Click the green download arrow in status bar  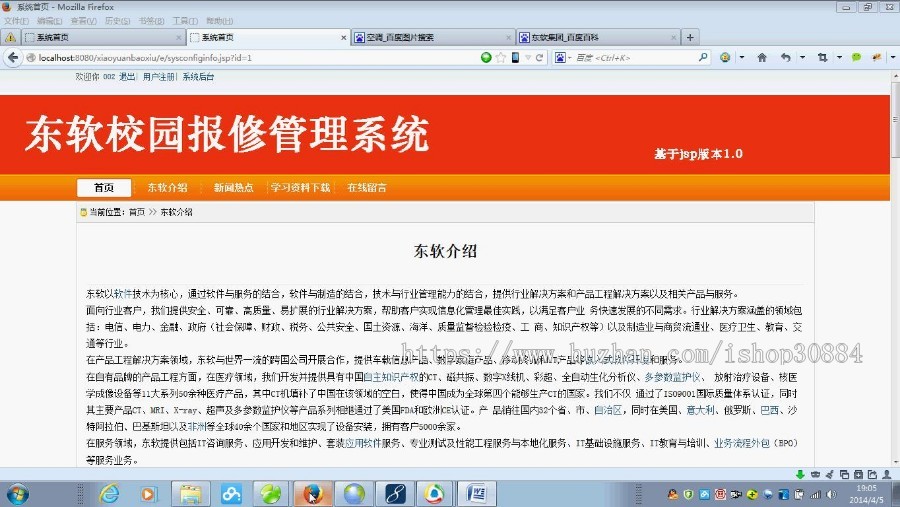[800, 474]
